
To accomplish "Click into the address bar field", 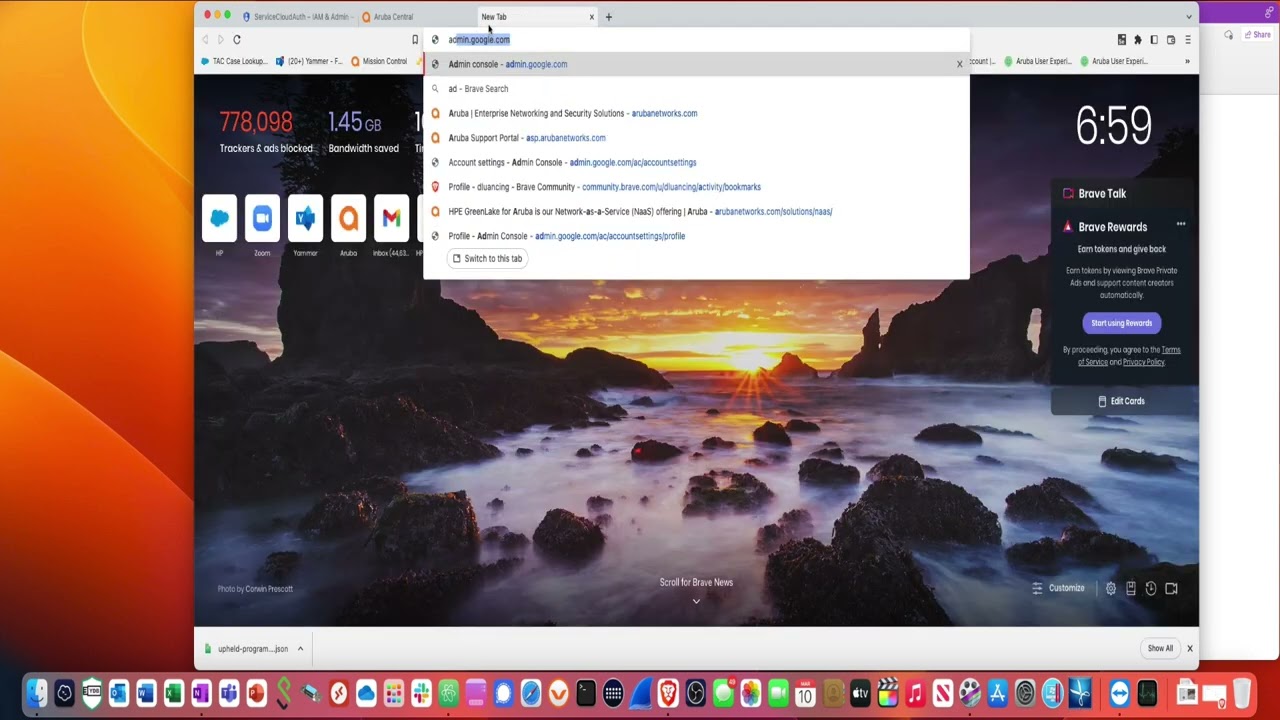I will click(x=696, y=40).
